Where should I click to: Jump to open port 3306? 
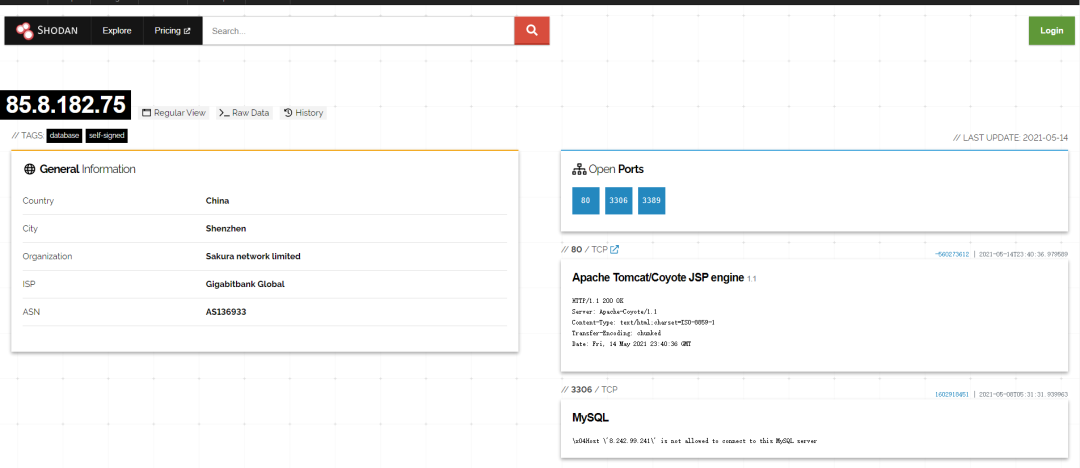(619, 201)
